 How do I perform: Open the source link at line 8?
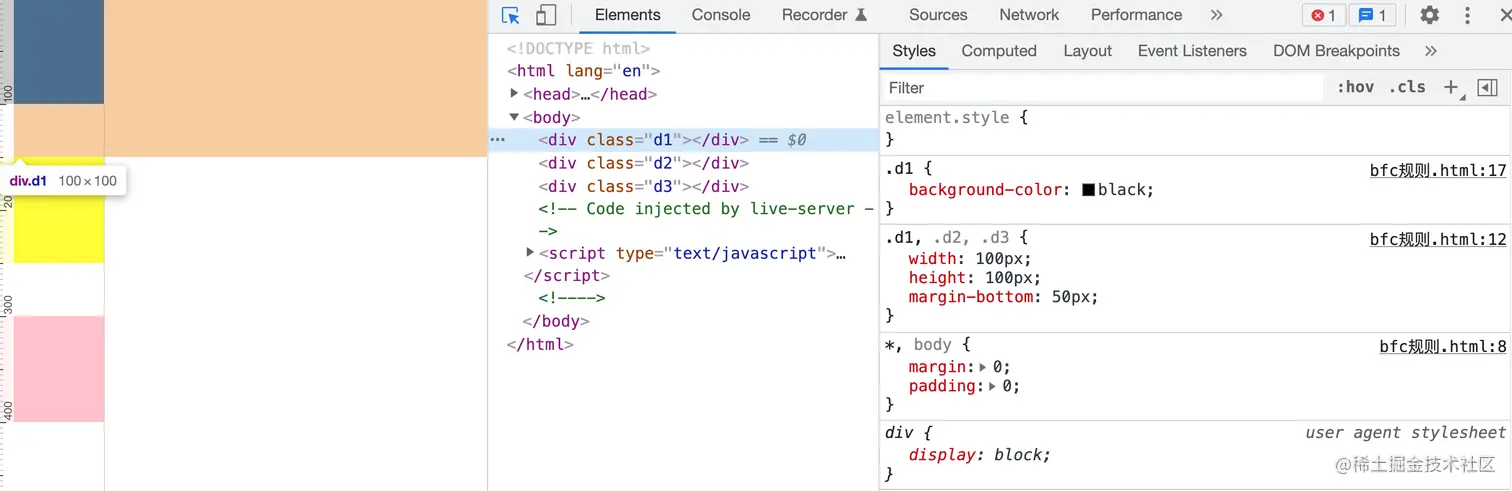(1443, 347)
